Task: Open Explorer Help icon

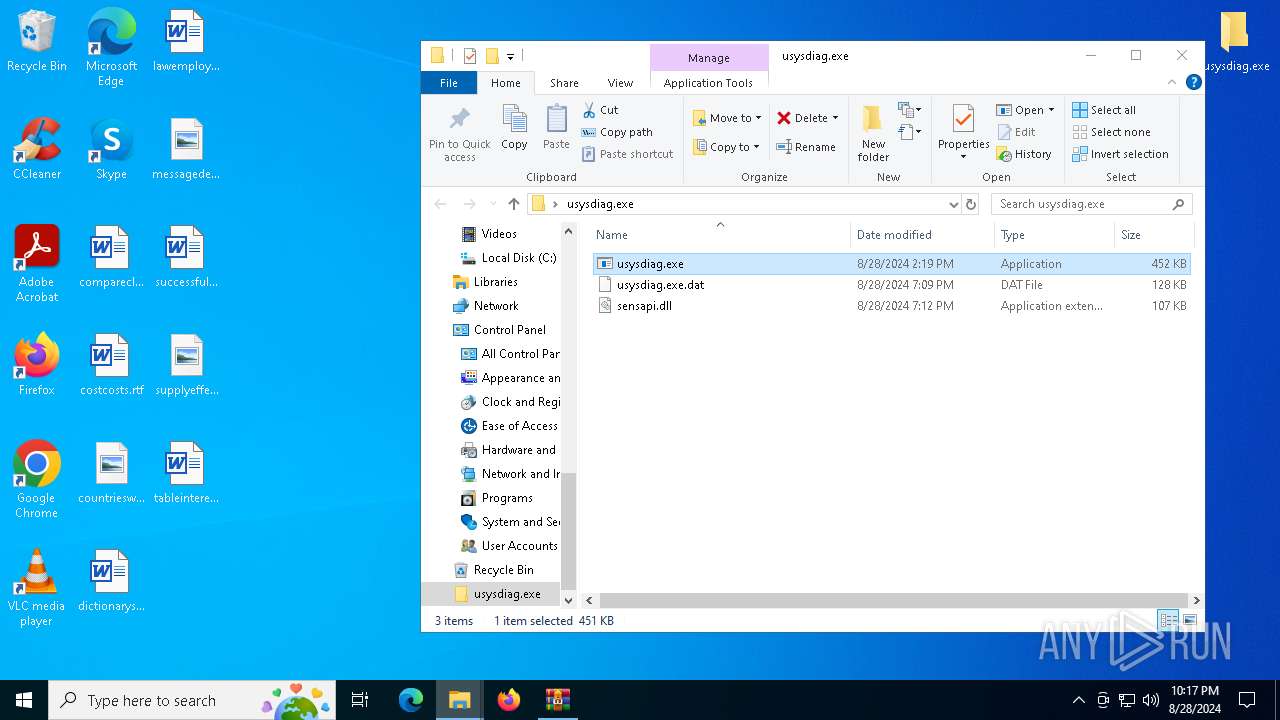Action: 1193,82
